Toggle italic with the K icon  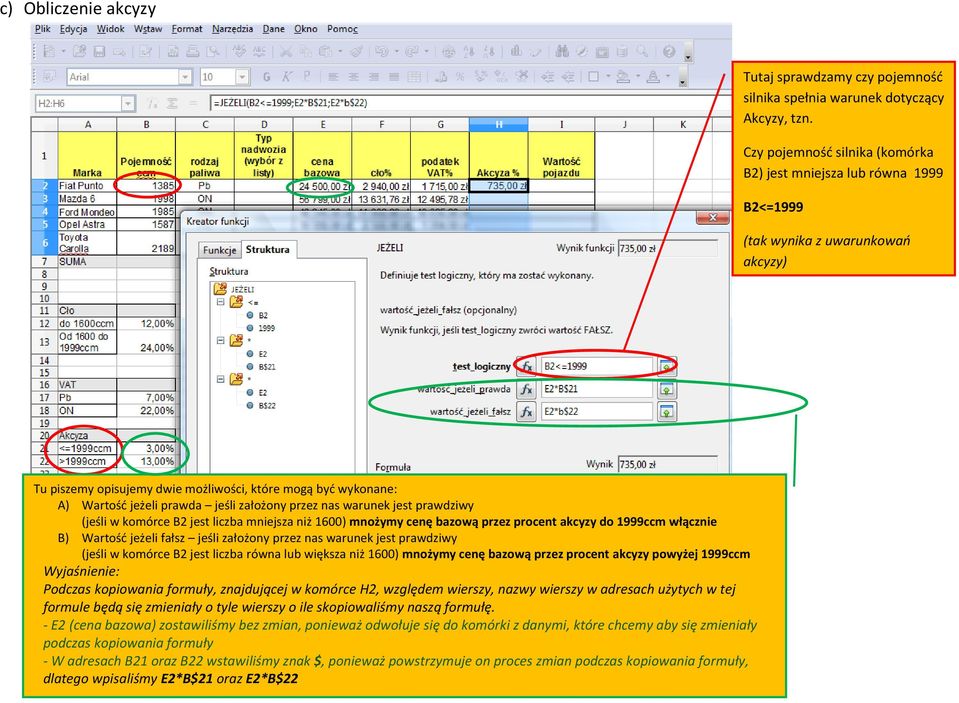[x=286, y=77]
